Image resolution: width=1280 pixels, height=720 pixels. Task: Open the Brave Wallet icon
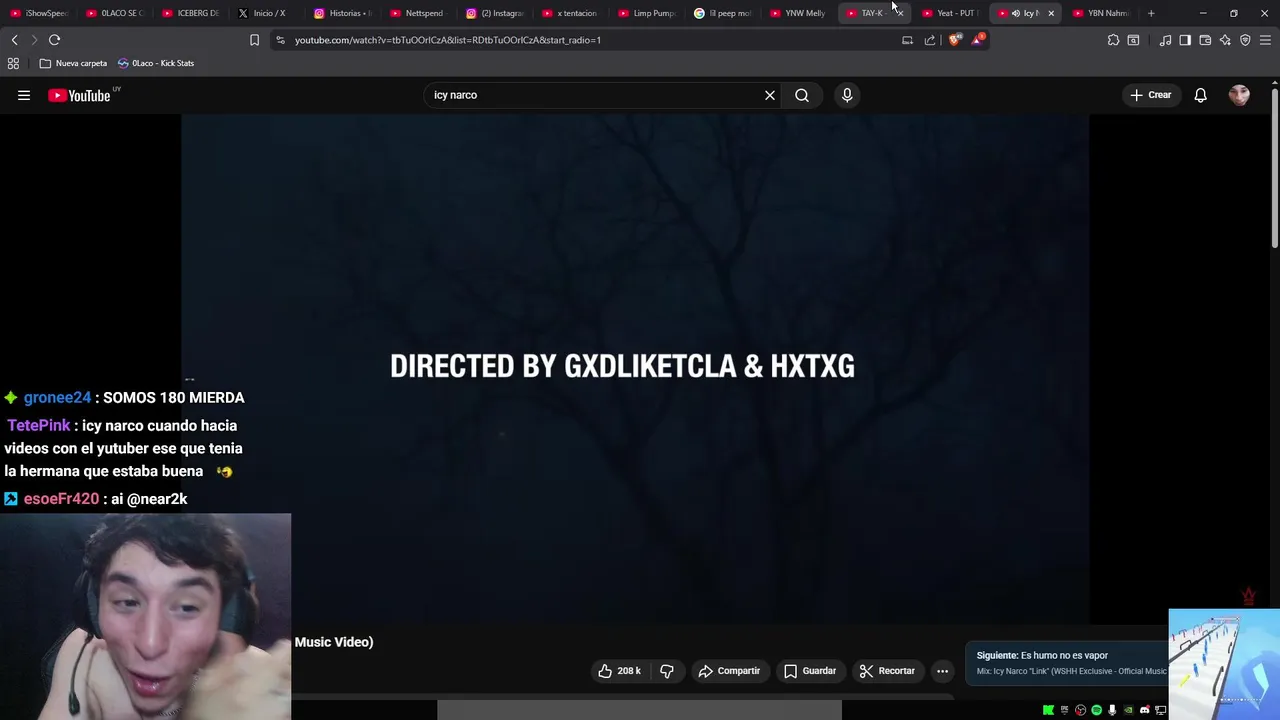click(1205, 40)
